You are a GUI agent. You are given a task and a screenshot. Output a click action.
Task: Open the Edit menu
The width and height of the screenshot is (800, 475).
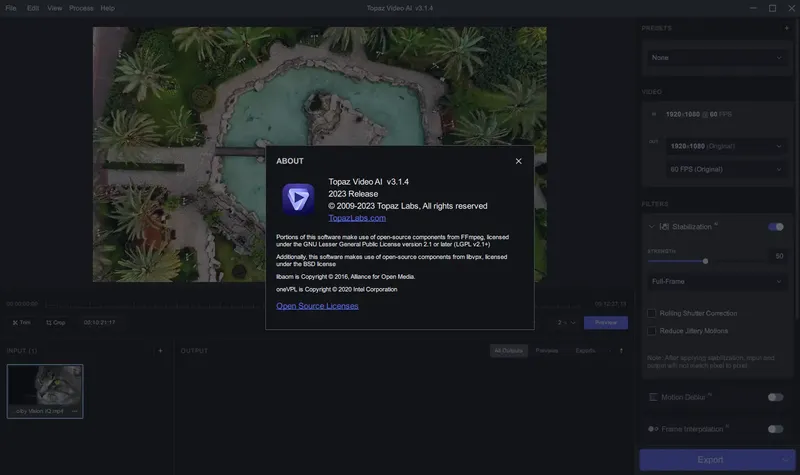(x=33, y=8)
